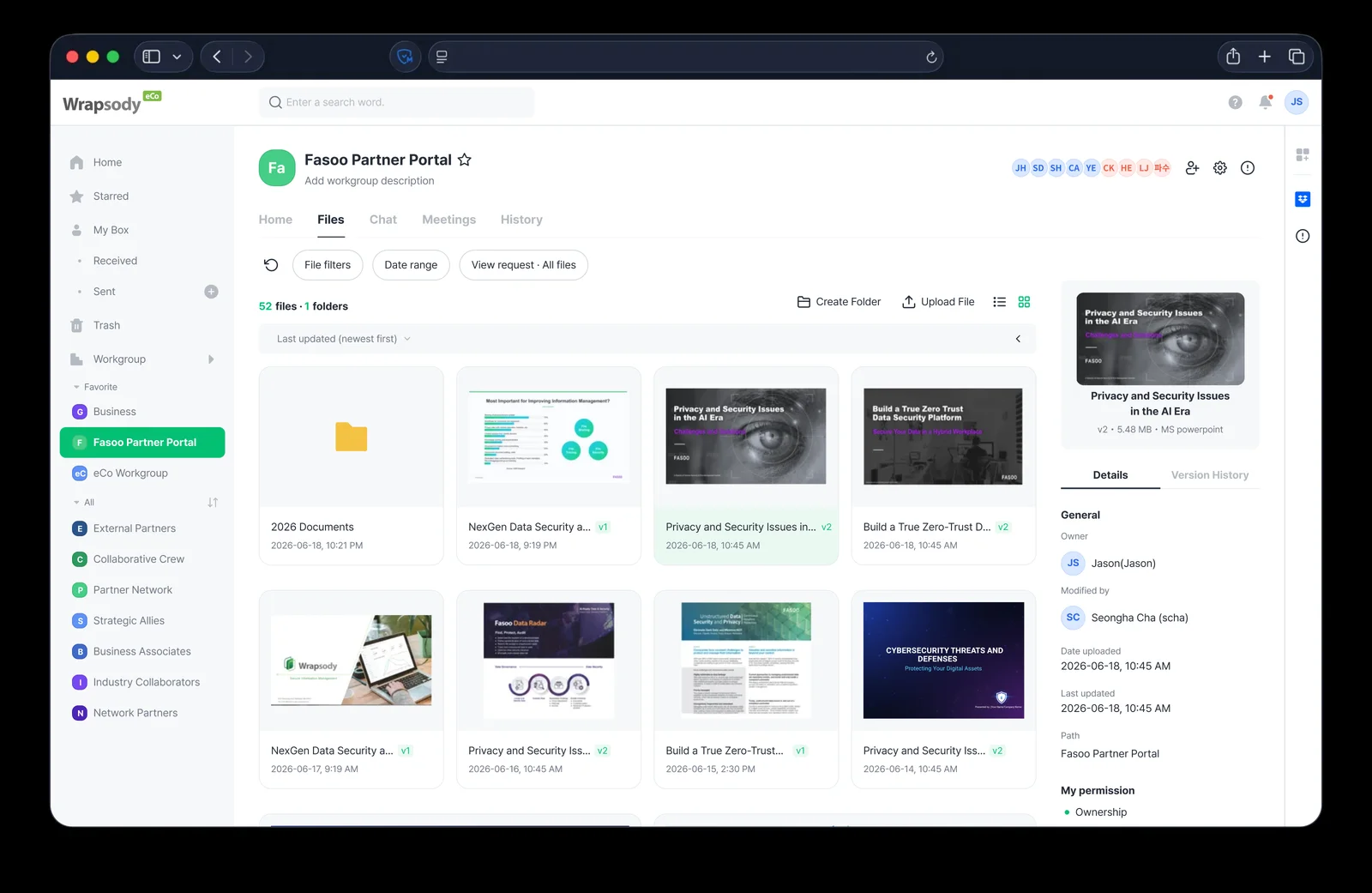This screenshot has width=1372, height=893.
Task: Switch to list view
Action: coord(999,302)
